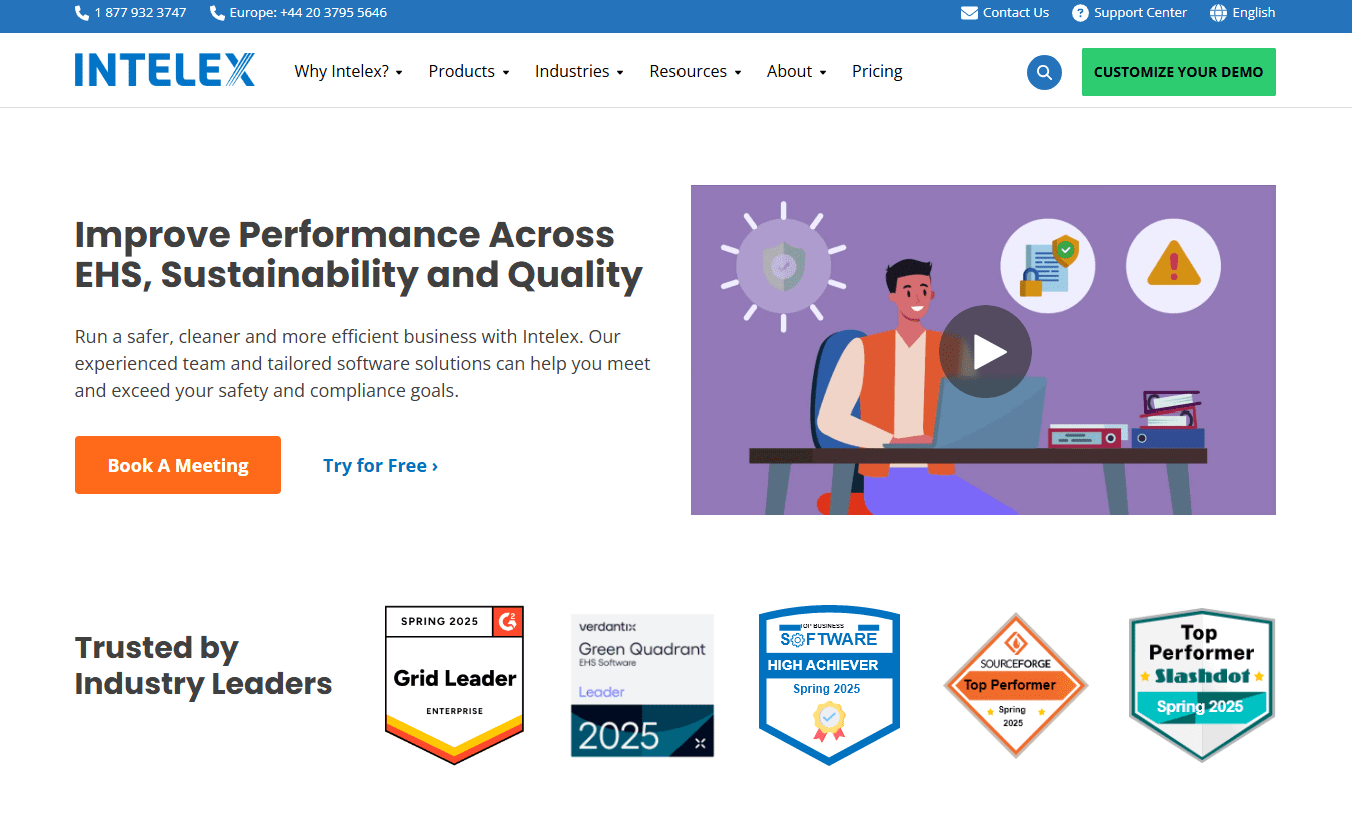The image size is (1352, 822).
Task: Open site search with the magnifier icon
Action: coord(1044,72)
